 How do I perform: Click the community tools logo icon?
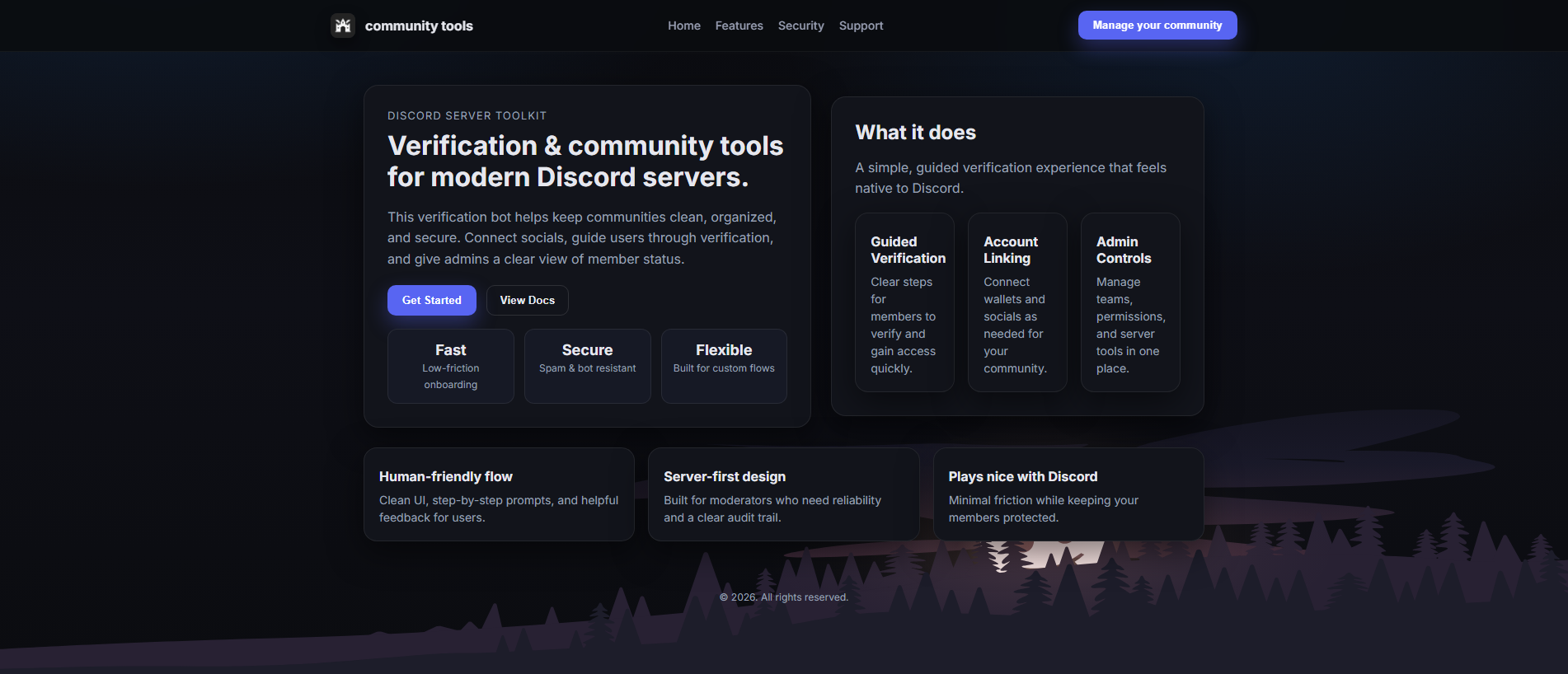pos(343,26)
